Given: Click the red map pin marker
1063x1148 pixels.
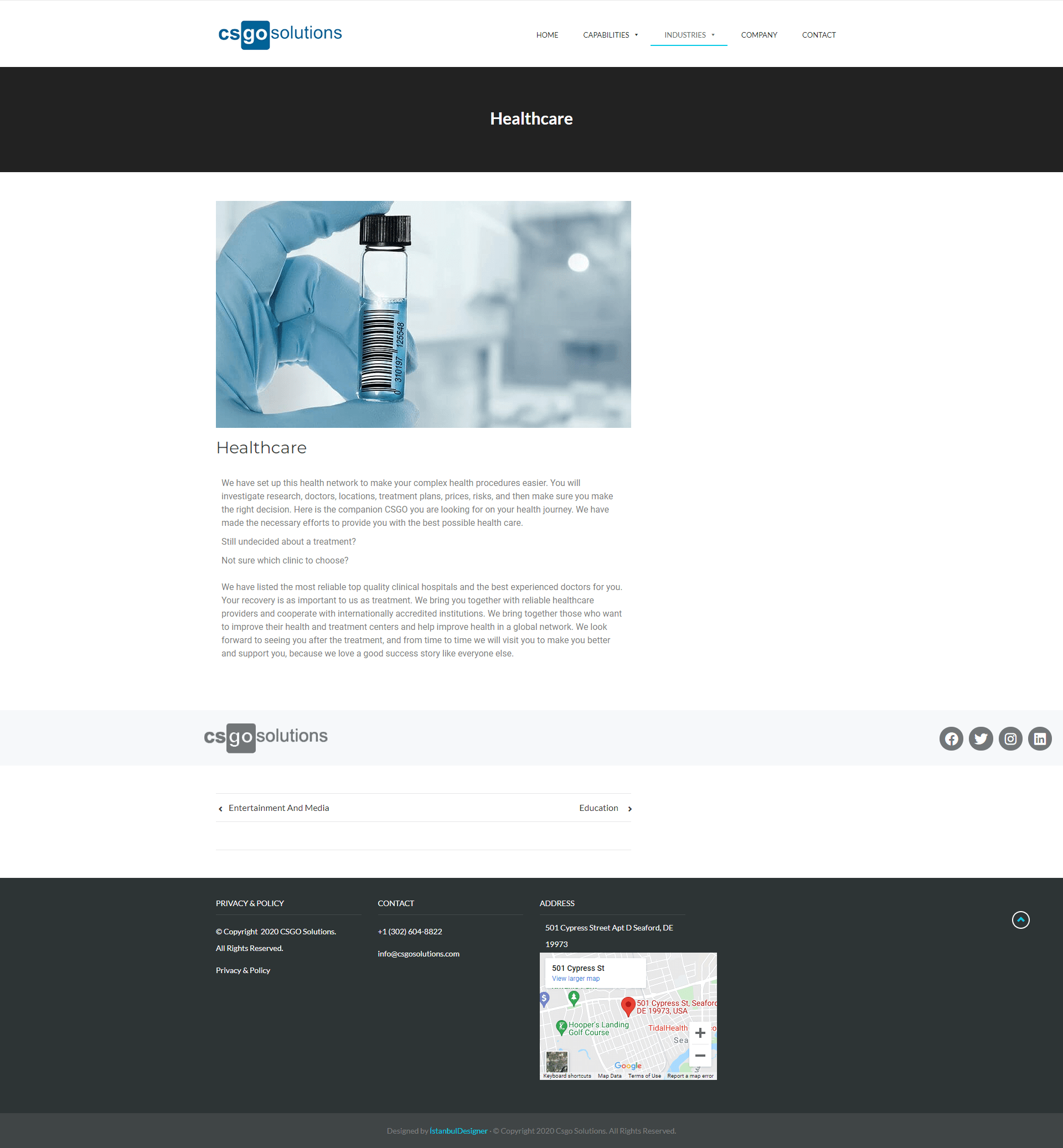Looking at the screenshot, I should coord(628,1006).
